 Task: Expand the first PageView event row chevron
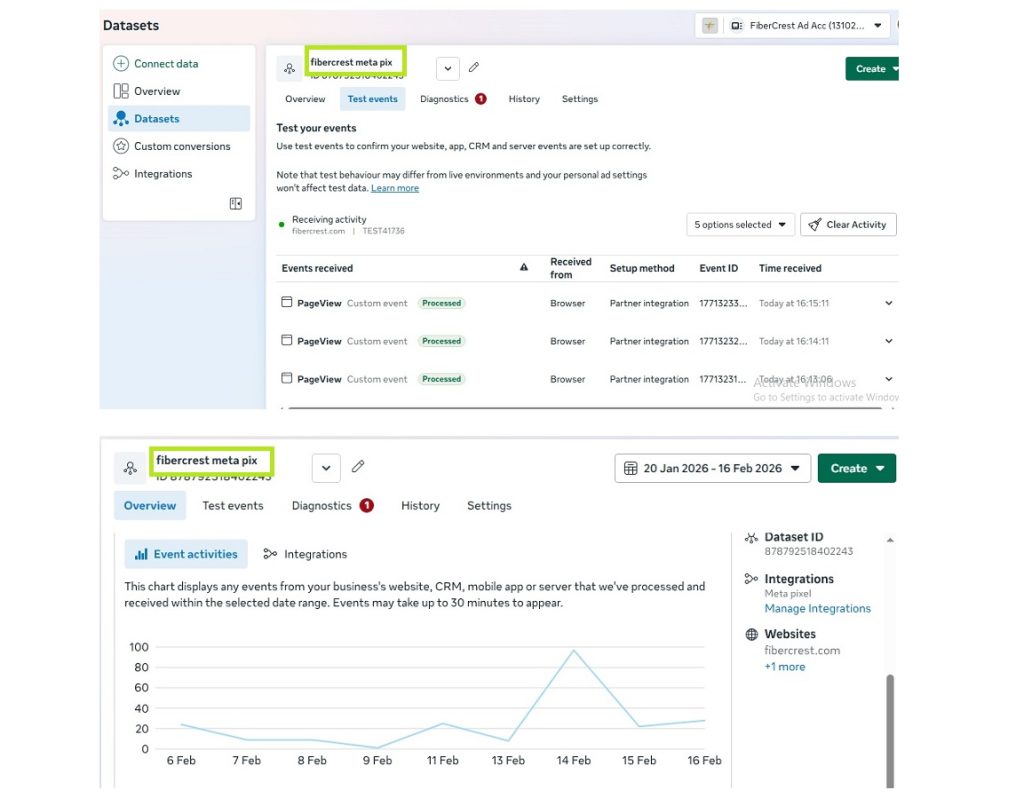point(888,303)
